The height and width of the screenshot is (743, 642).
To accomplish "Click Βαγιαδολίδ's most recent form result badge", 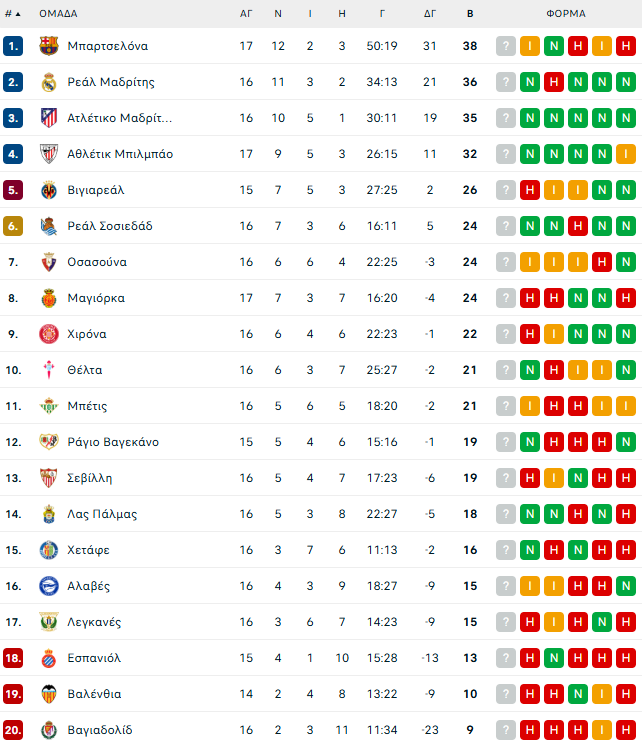I will pos(530,730).
